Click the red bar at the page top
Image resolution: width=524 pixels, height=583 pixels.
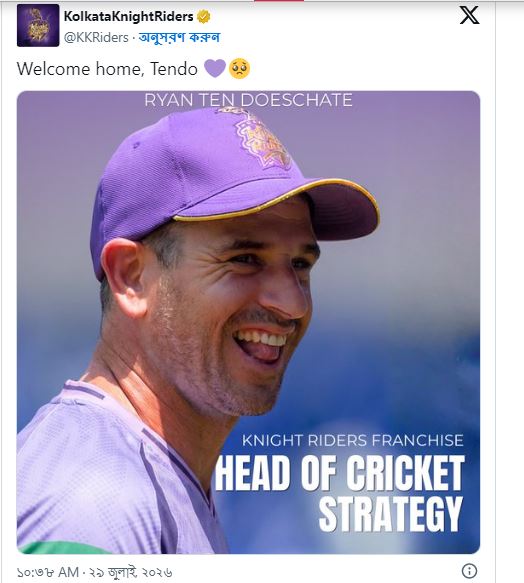click(x=279, y=1)
